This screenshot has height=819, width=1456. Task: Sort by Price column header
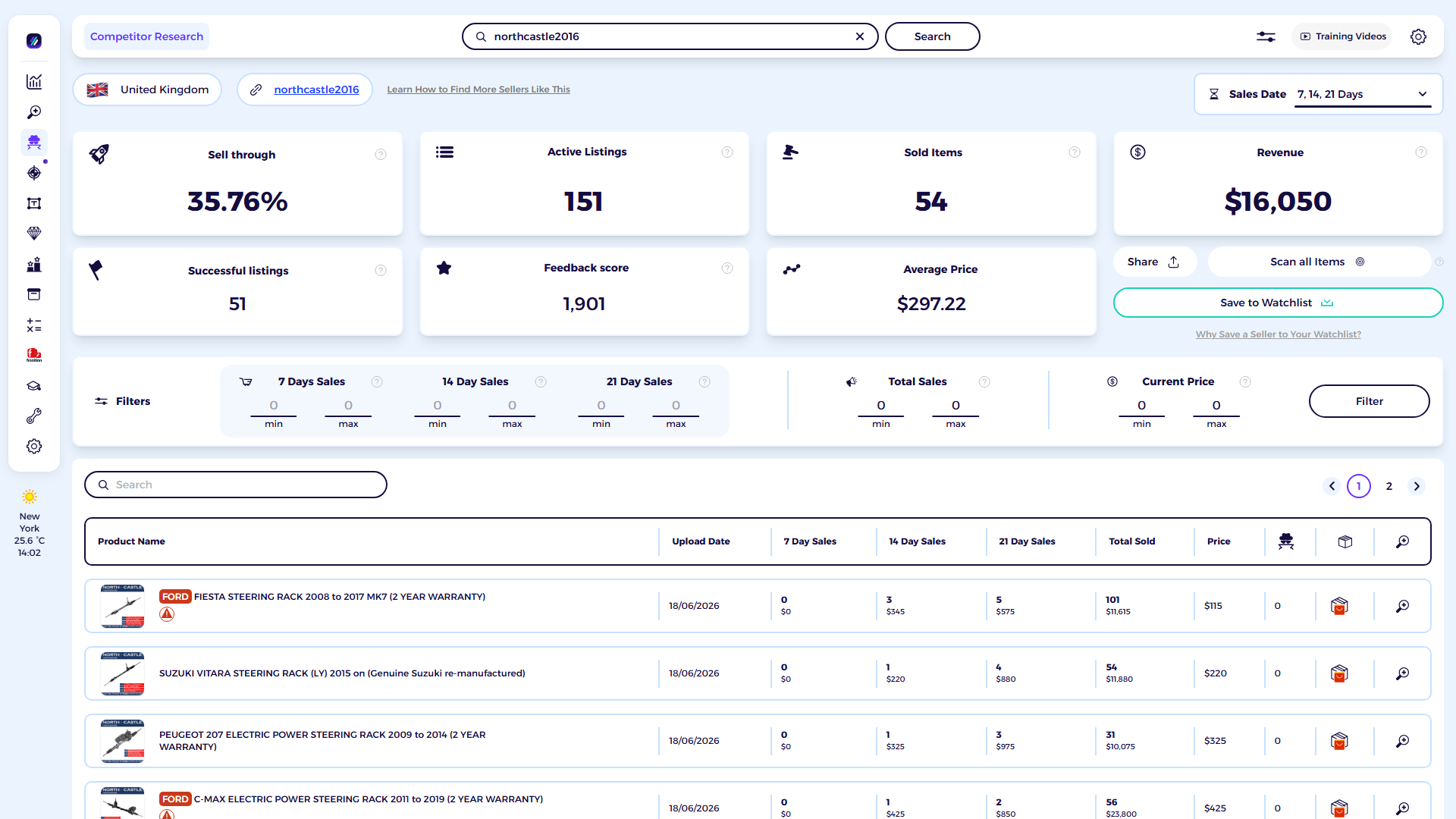(x=1219, y=541)
